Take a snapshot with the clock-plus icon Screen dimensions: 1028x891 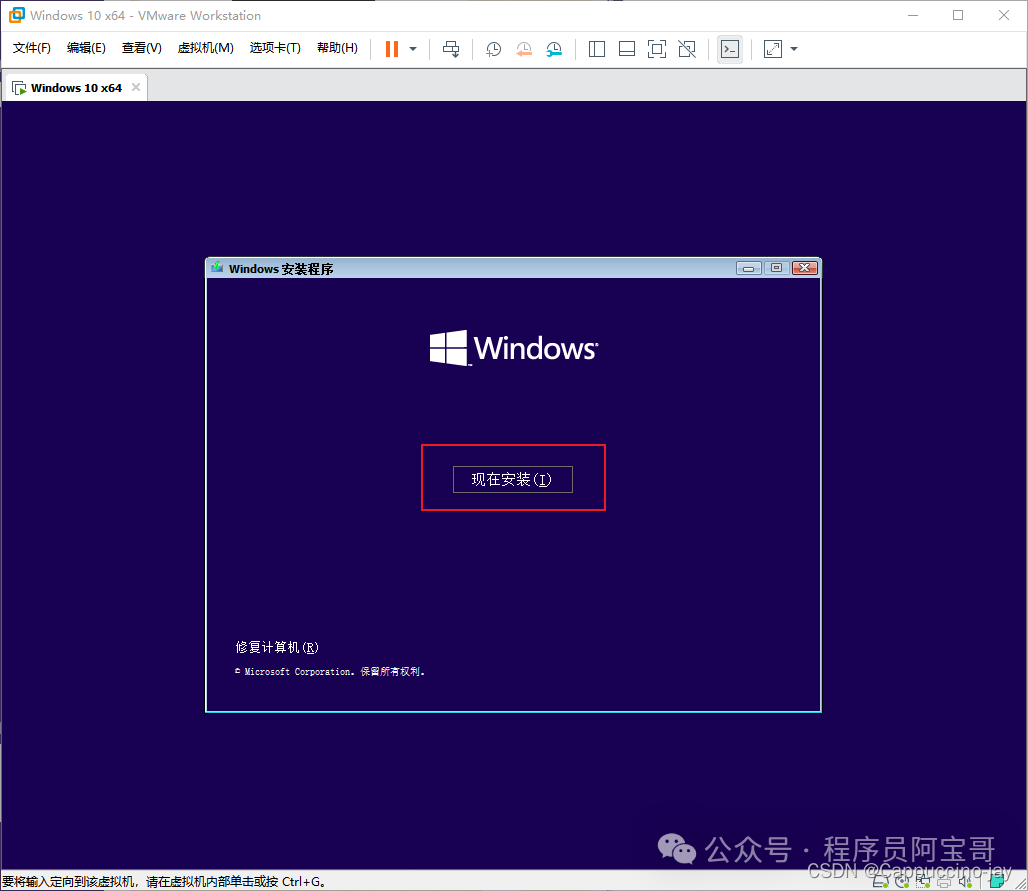coord(493,49)
